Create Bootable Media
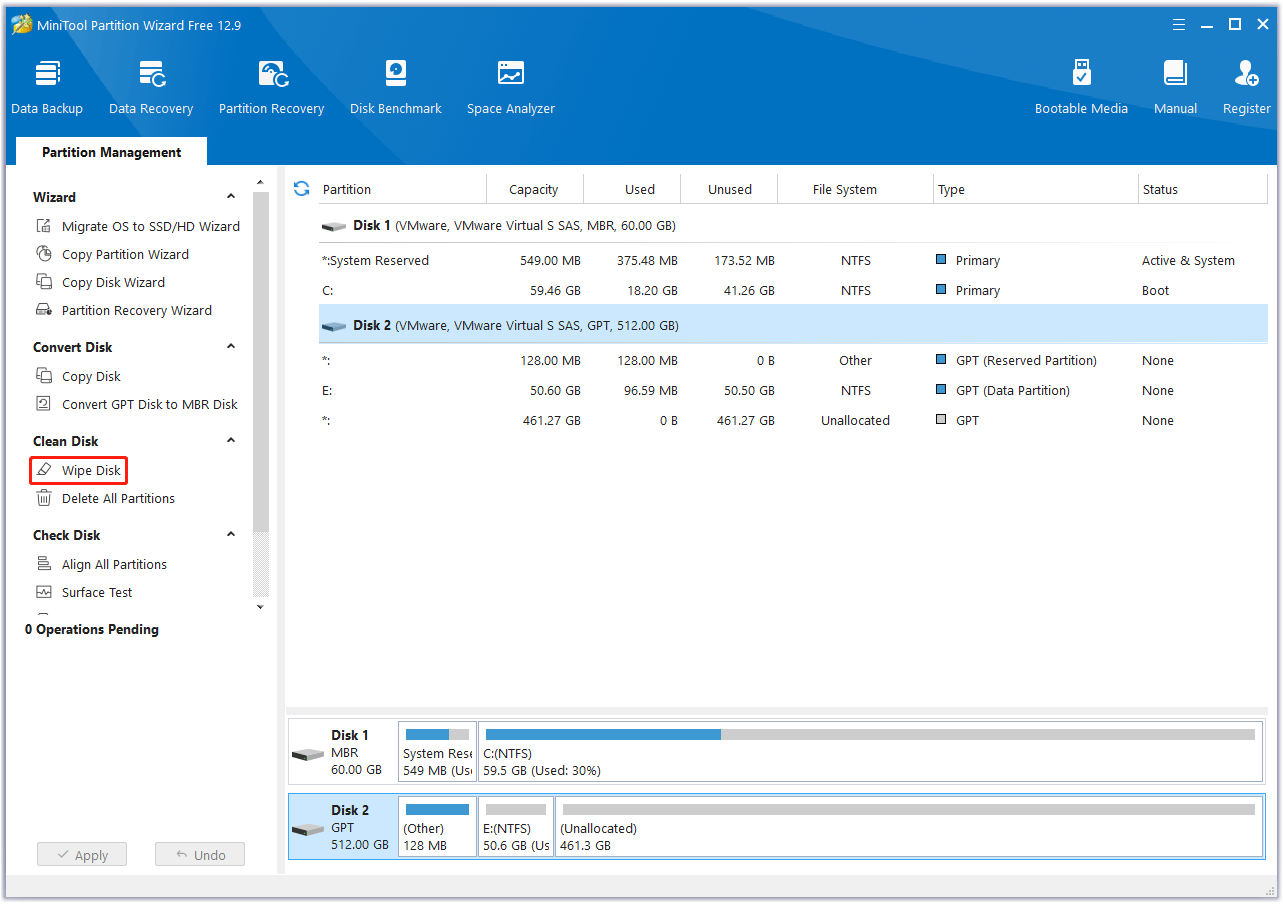 coord(1081,85)
